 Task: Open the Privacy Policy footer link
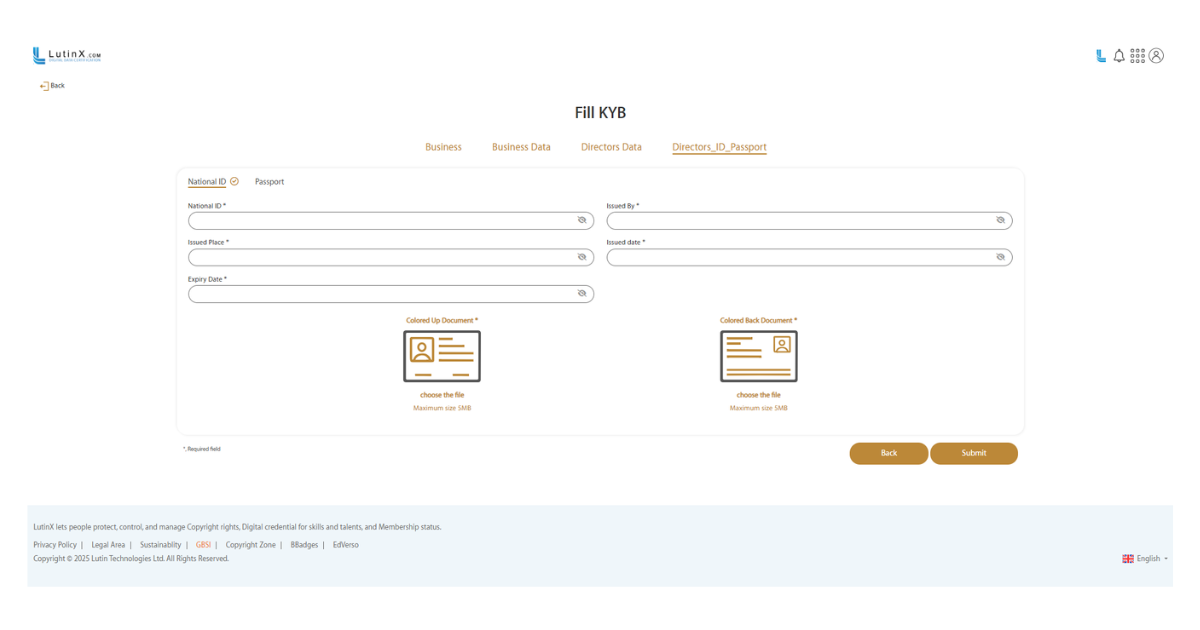[55, 545]
